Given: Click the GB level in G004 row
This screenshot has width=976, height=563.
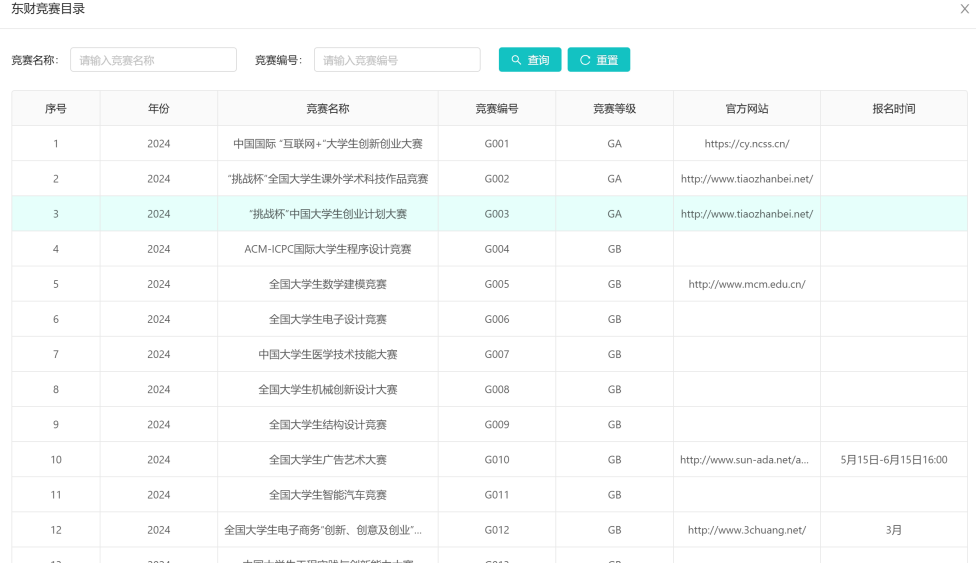Looking at the screenshot, I should tap(614, 249).
